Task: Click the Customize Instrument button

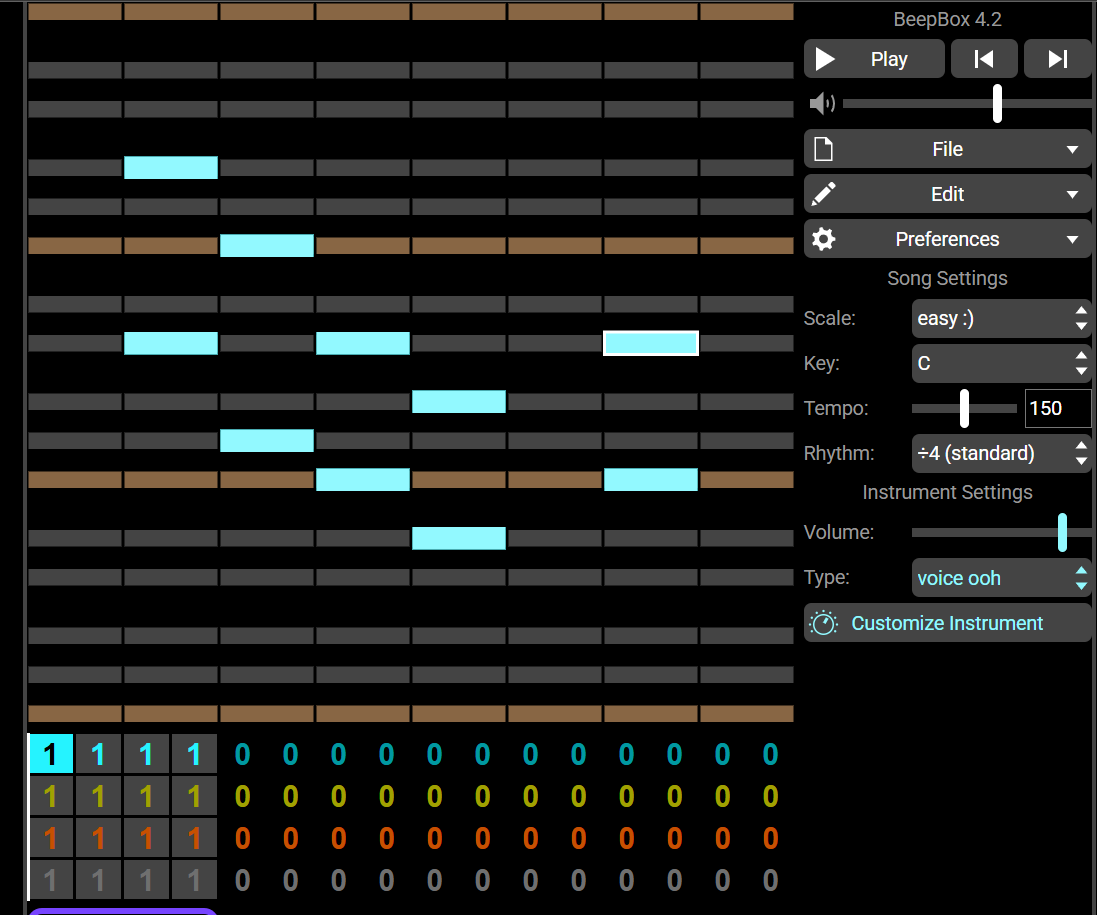Action: (947, 623)
